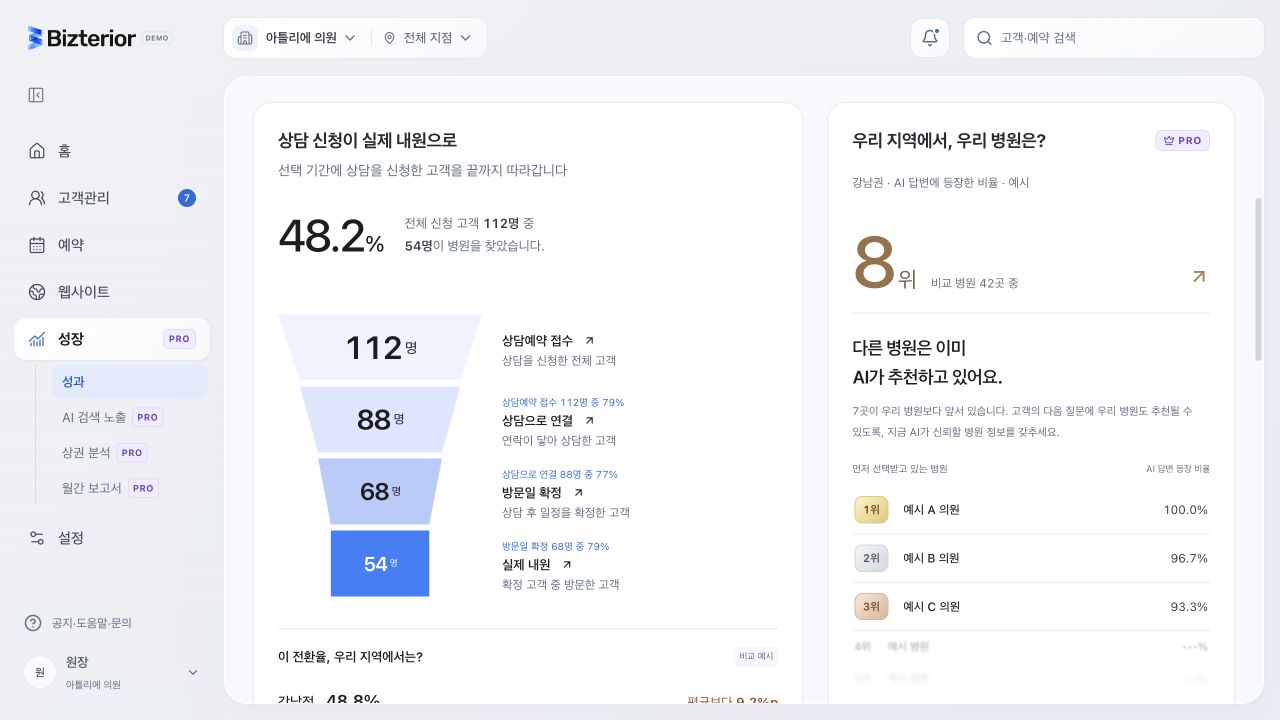The width and height of the screenshot is (1280, 720).
Task: Click the 고객관리 badge showing 7
Action: (x=187, y=198)
